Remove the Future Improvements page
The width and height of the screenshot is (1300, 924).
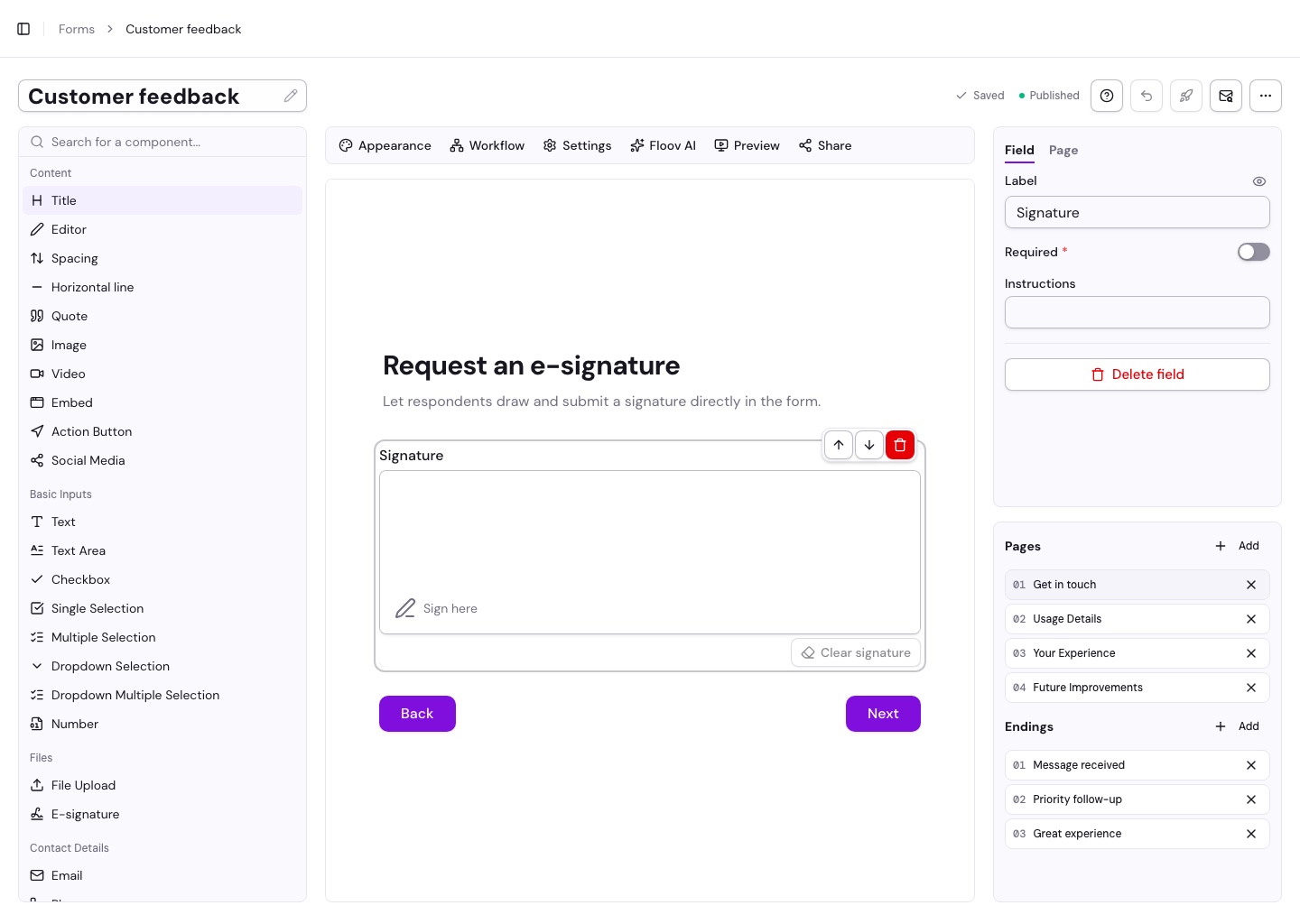coord(1251,688)
